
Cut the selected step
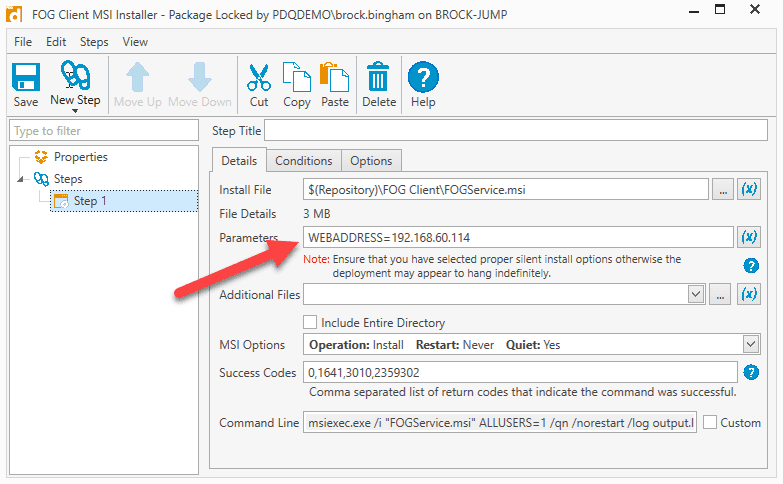click(x=259, y=84)
